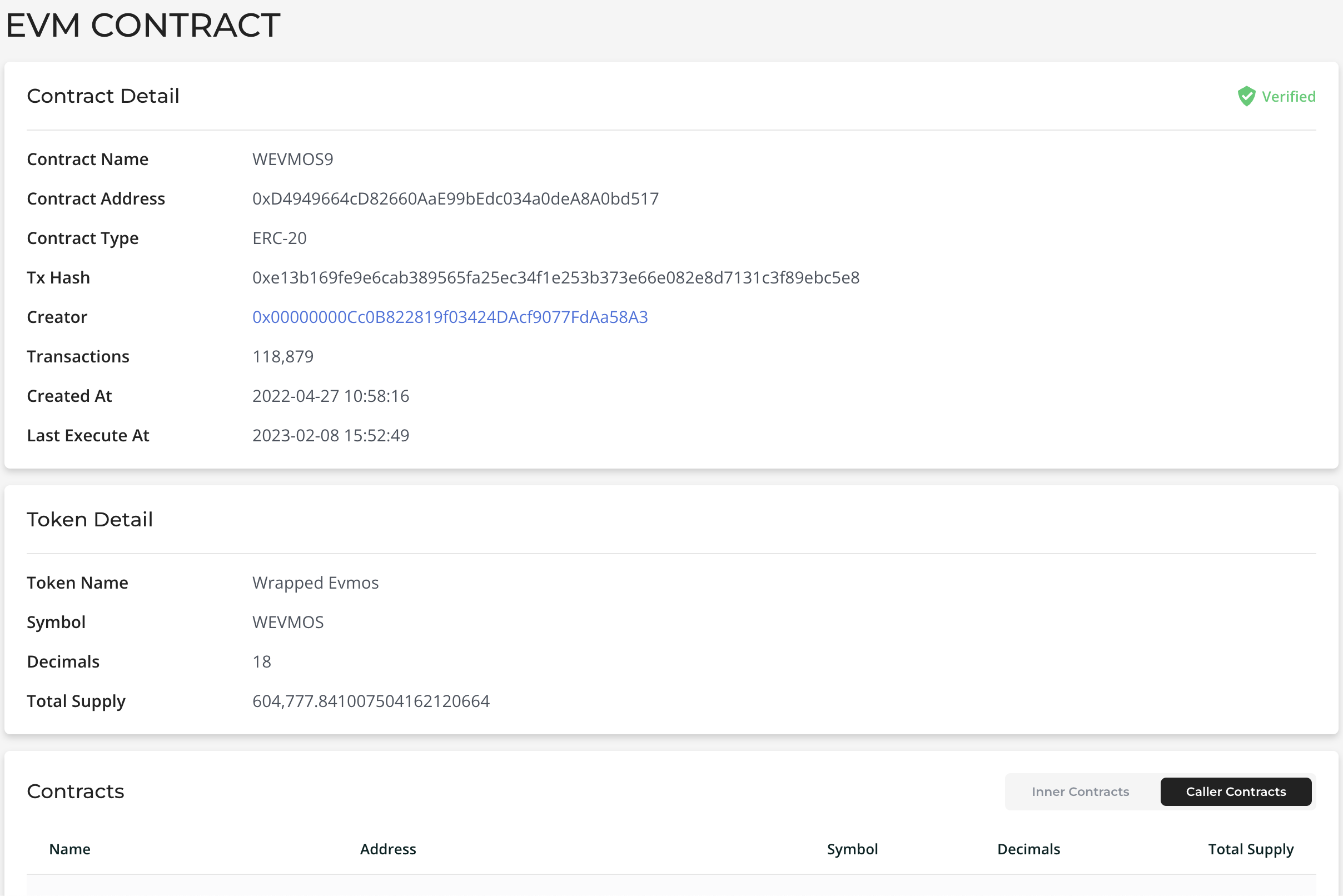Open the creator address link 0x00000000Cc0B...

[450, 317]
